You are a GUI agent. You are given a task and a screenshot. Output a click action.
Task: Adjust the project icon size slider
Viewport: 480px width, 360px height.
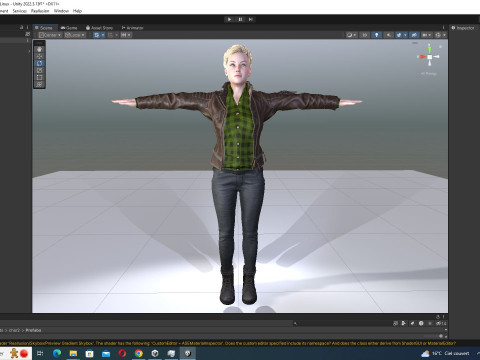point(441,336)
